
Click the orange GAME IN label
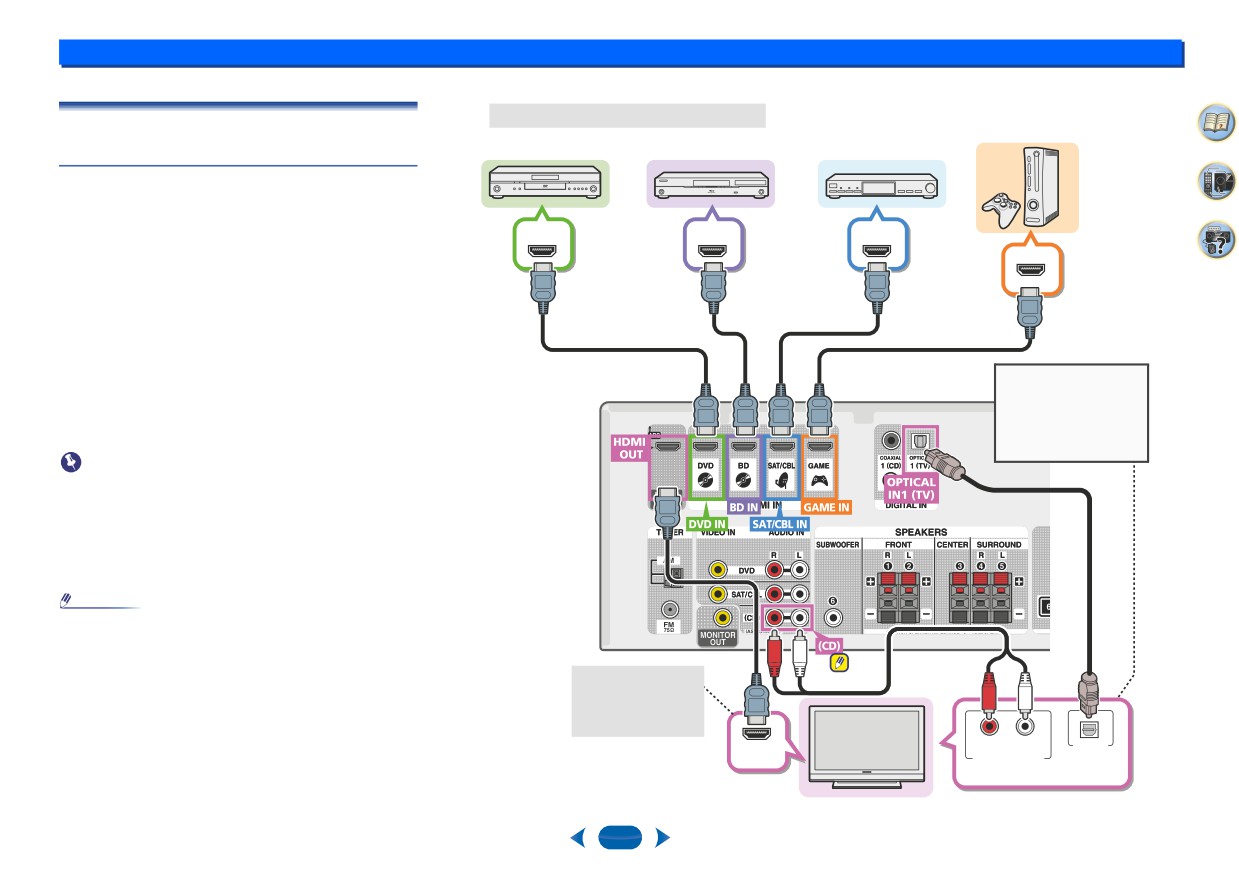tap(827, 508)
